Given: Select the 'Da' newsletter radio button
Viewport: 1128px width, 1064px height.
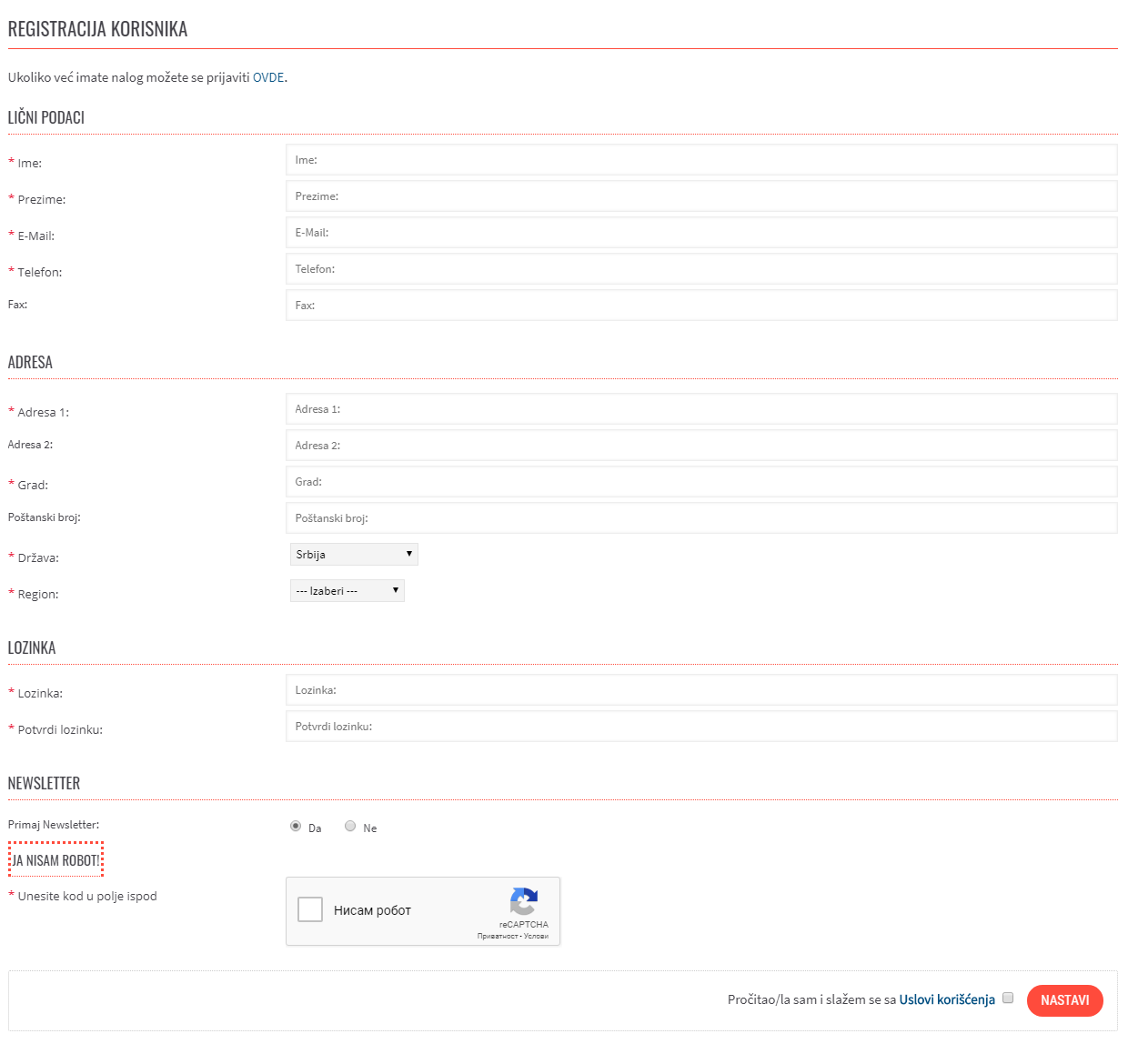Looking at the screenshot, I should point(296,827).
